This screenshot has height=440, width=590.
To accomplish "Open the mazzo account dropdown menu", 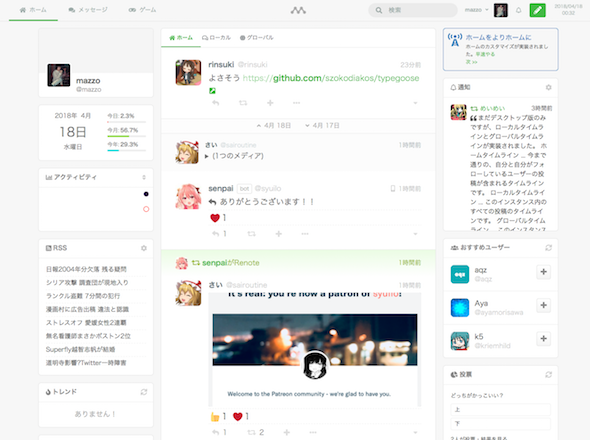I will pyautogui.click(x=476, y=10).
